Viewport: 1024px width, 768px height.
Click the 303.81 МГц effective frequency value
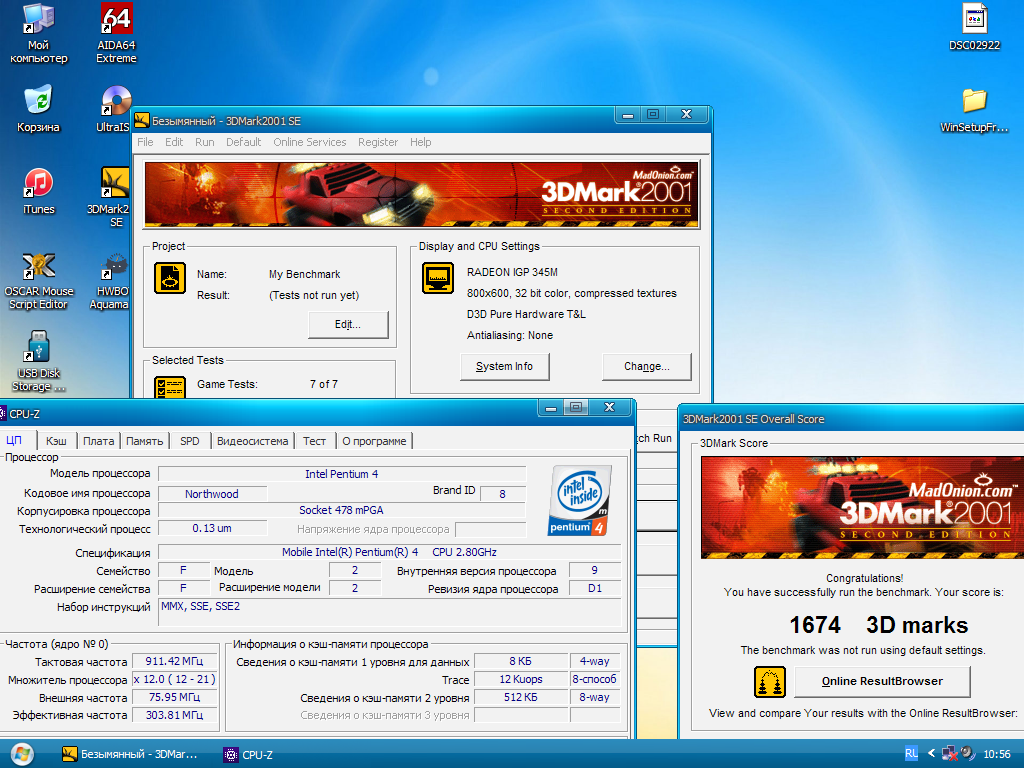point(174,714)
